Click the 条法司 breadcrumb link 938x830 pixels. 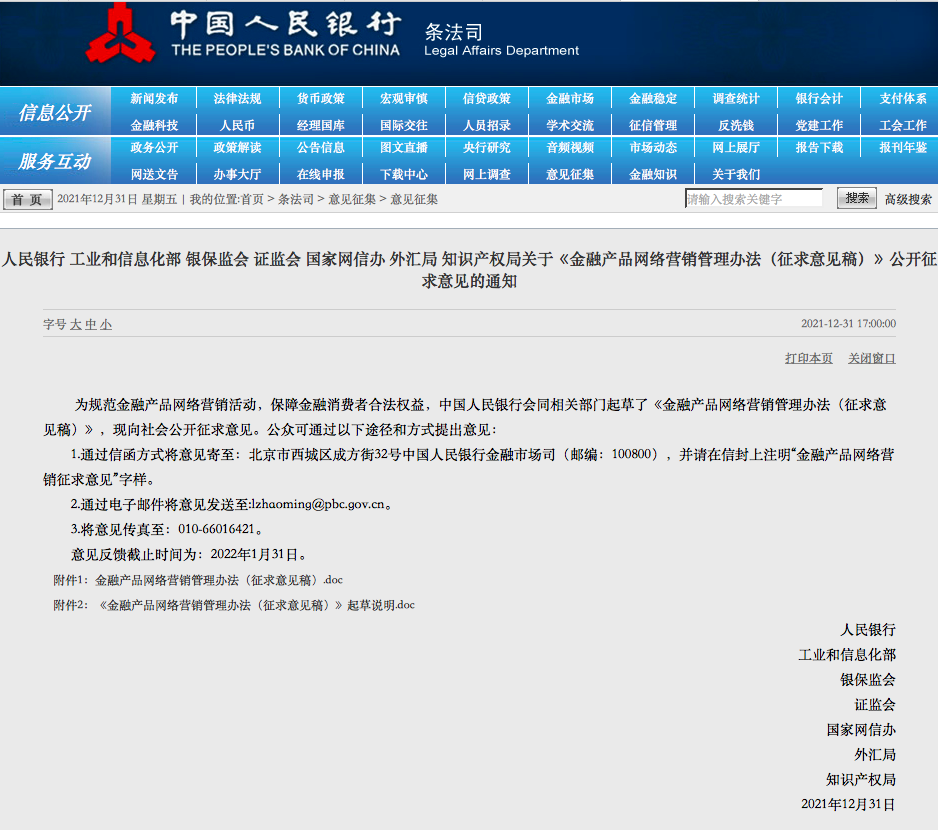pyautogui.click(x=295, y=199)
